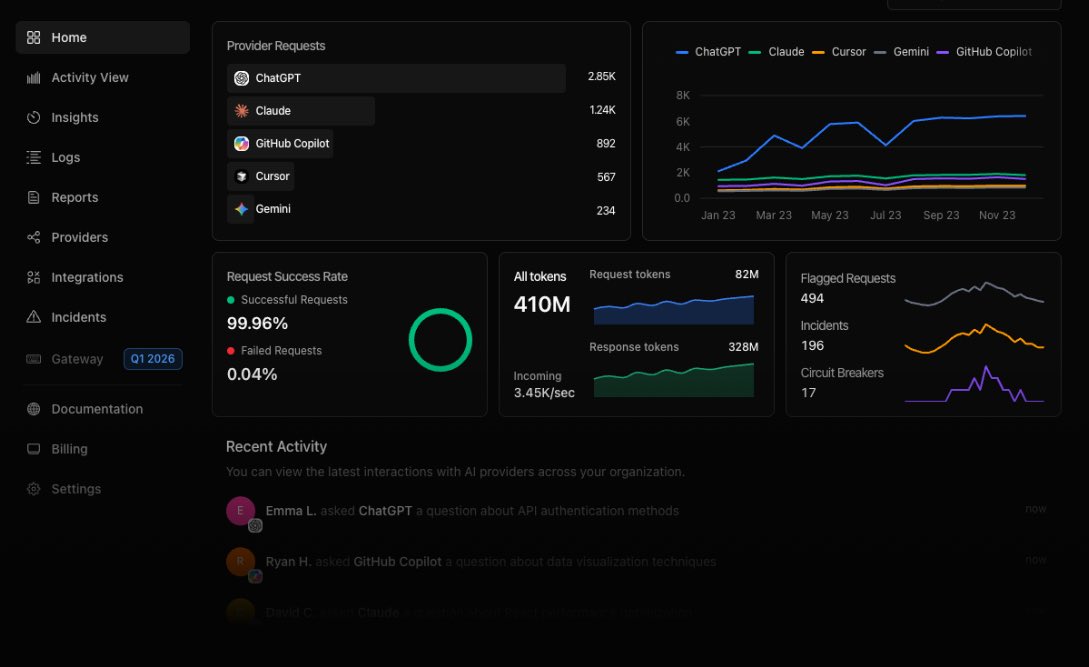Open Activity View from the sidebar
This screenshot has height=667, width=1089.
tap(103, 78)
